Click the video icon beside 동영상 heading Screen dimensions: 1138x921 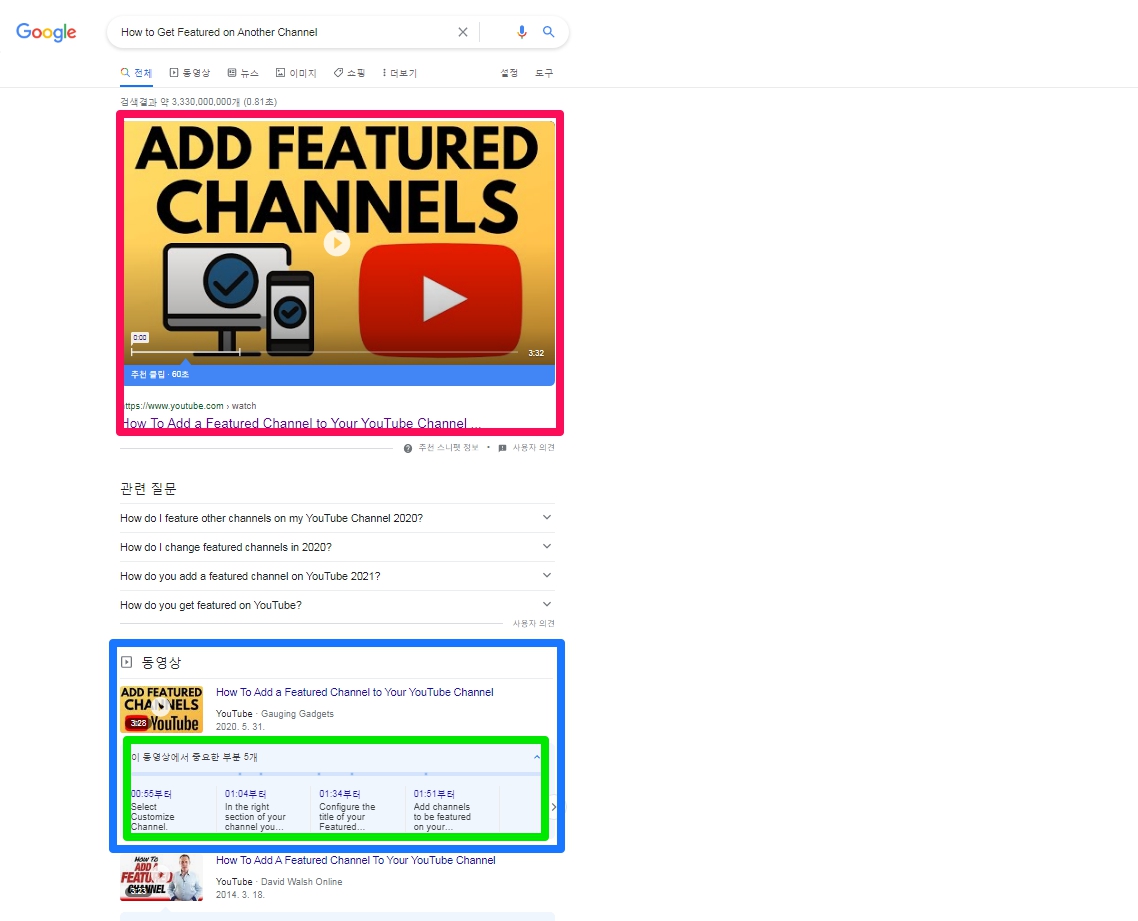tap(126, 662)
